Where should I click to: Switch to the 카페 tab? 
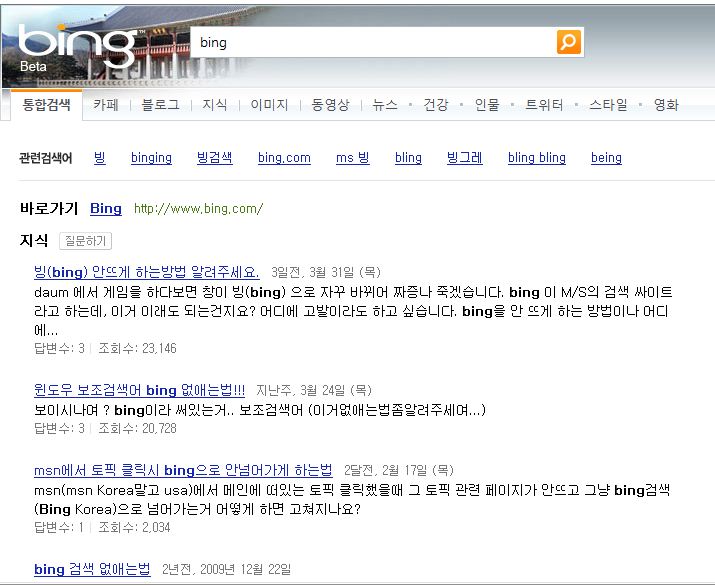pos(106,105)
